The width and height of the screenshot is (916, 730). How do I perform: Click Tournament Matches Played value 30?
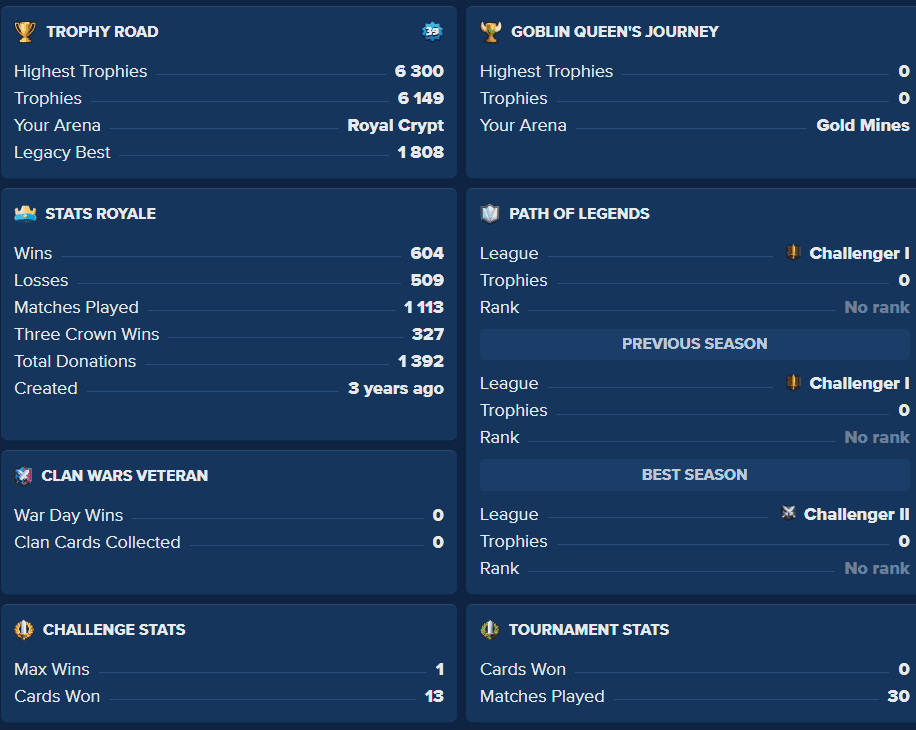coord(898,696)
